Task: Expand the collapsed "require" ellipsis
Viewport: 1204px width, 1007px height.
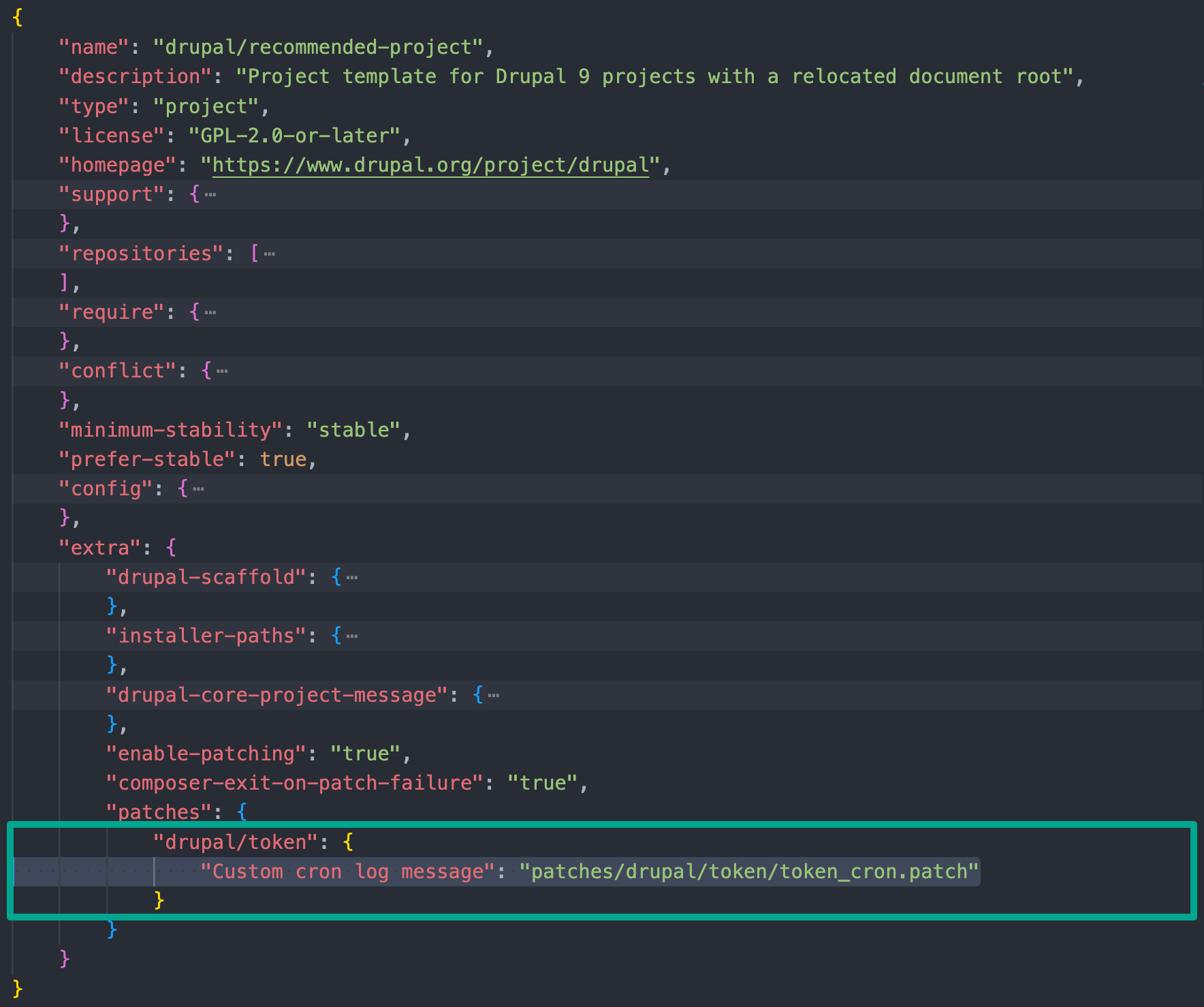Action: [x=210, y=313]
